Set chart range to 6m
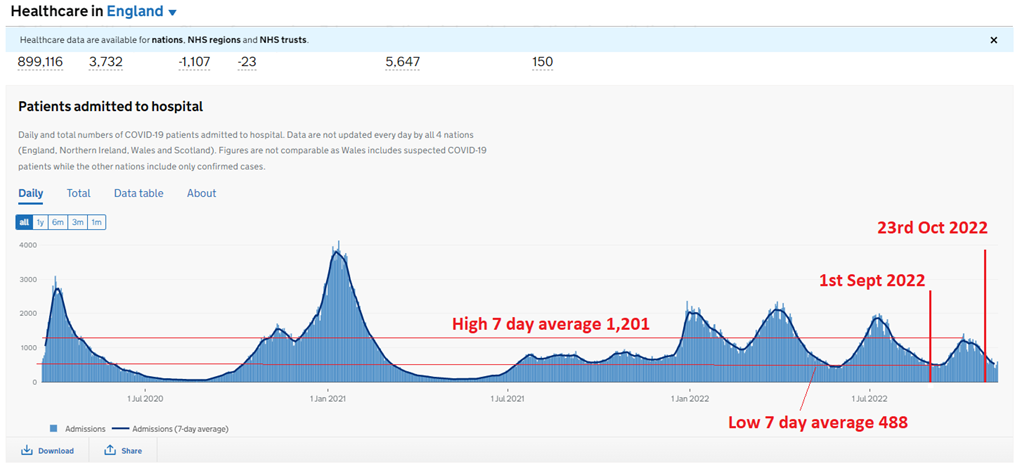 pos(58,222)
